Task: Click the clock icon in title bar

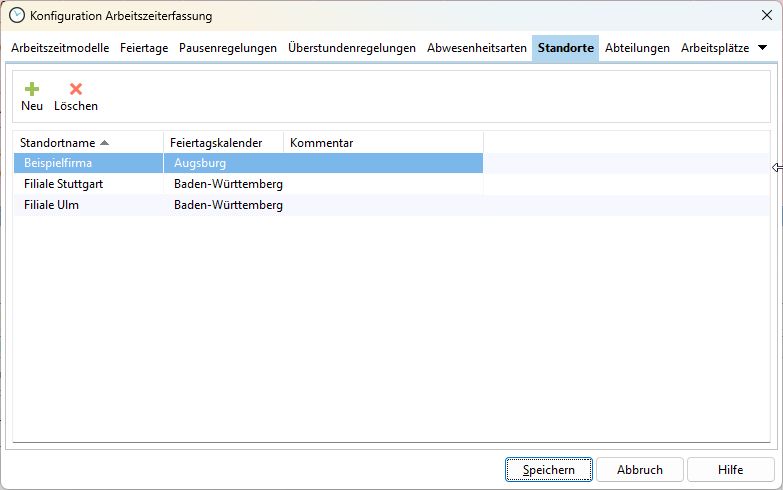Action: [17, 16]
